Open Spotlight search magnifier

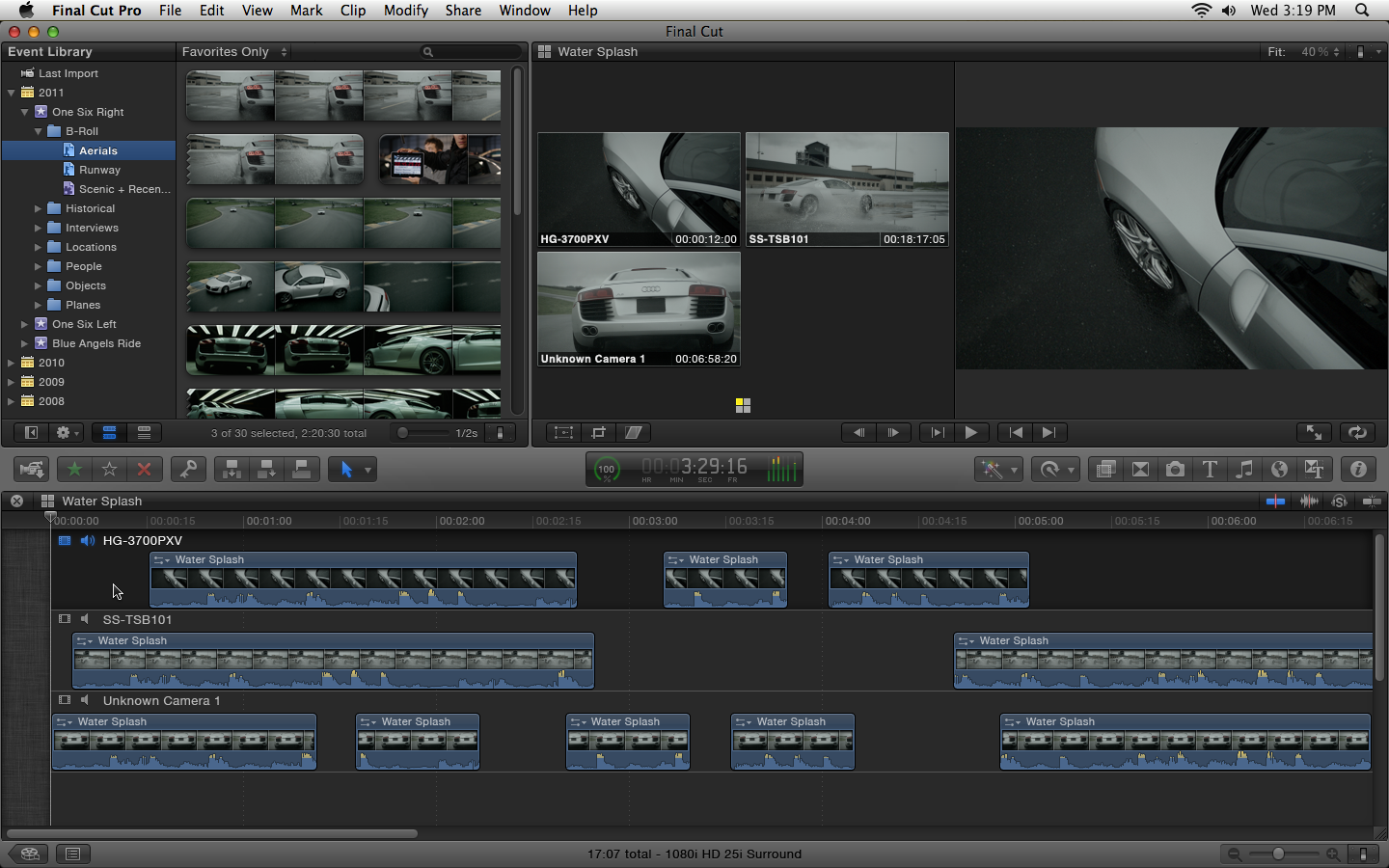(1362, 11)
